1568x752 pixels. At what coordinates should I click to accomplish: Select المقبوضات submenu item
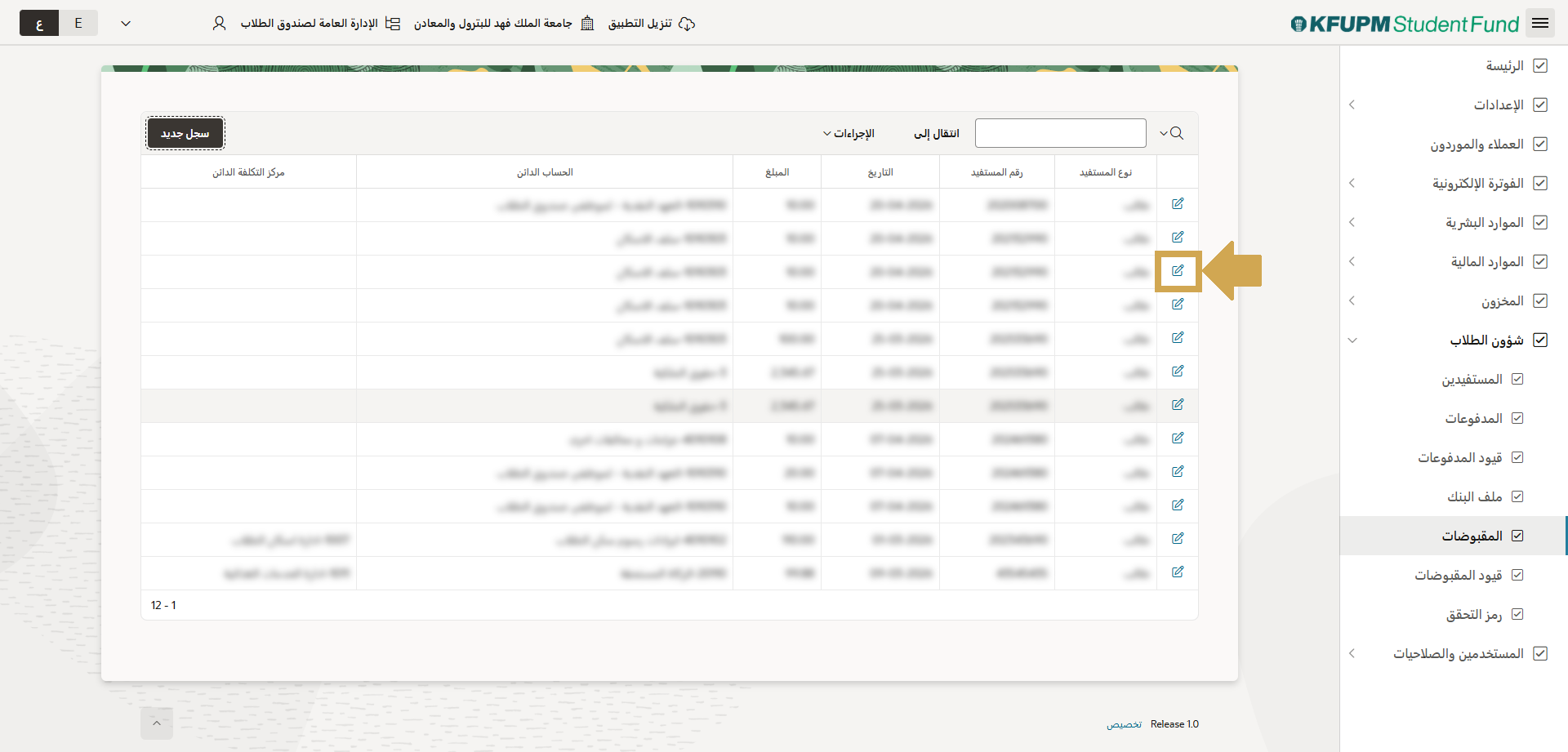(1454, 536)
